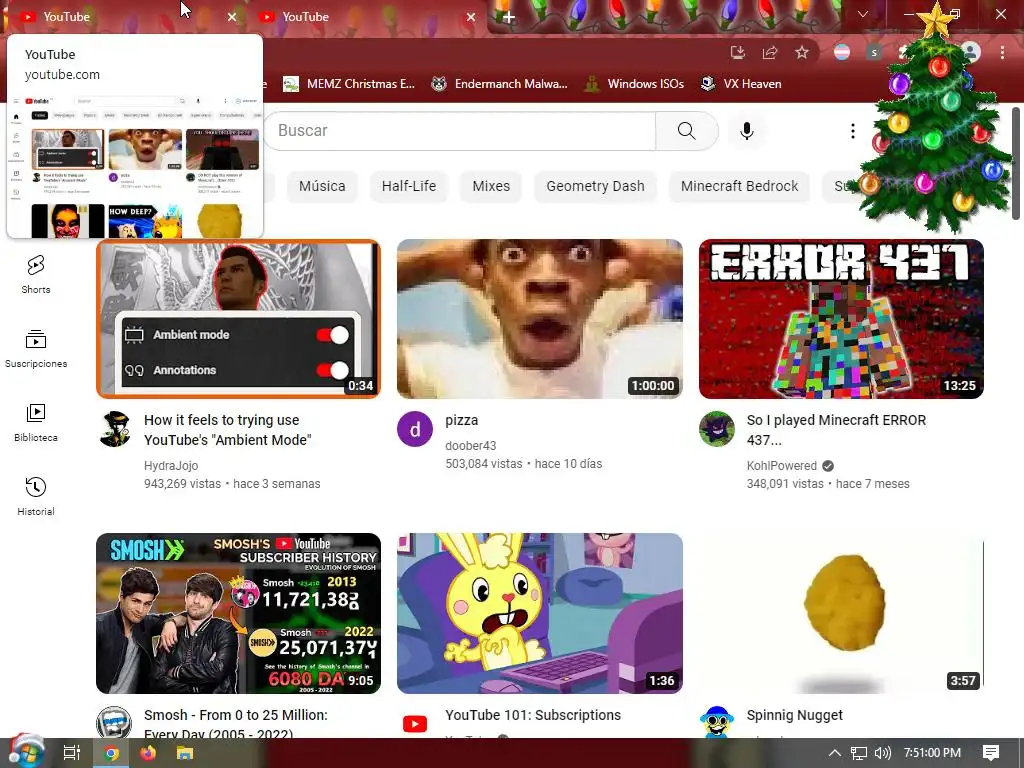Image resolution: width=1024 pixels, height=768 pixels.
Task: Start voice search with the microphone icon
Action: tap(746, 131)
